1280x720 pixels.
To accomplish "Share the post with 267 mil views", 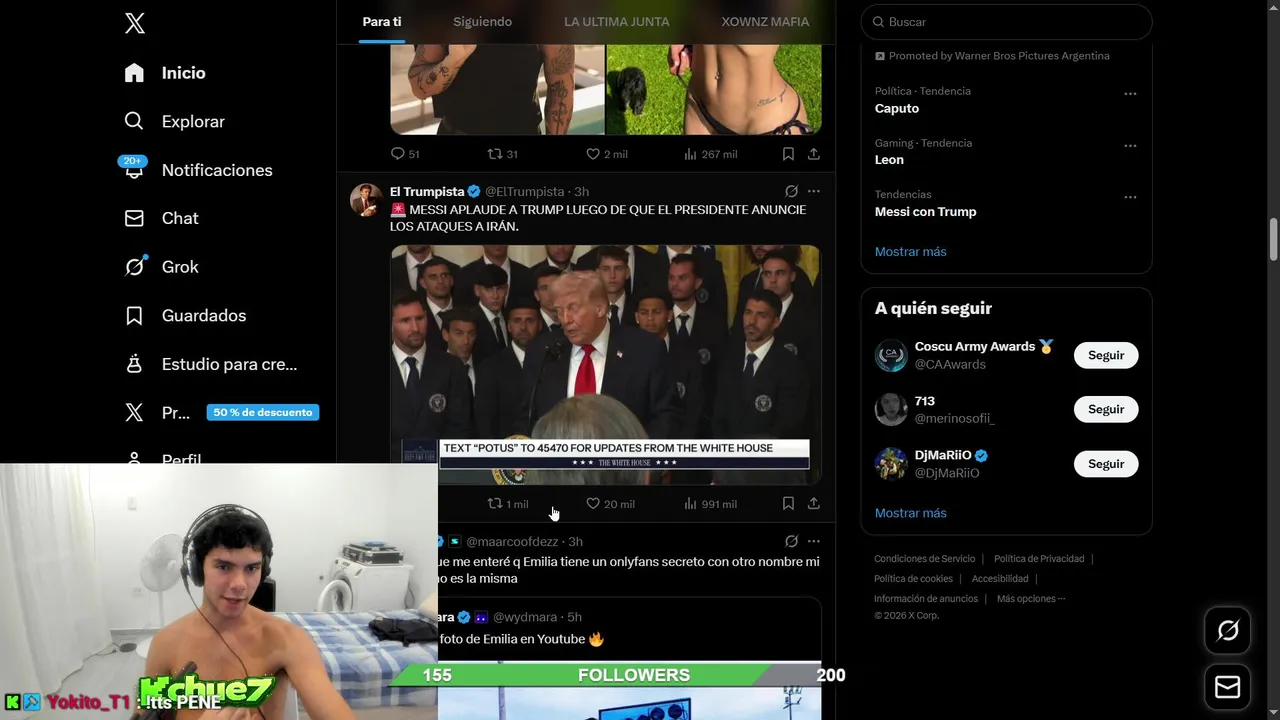I will (814, 154).
